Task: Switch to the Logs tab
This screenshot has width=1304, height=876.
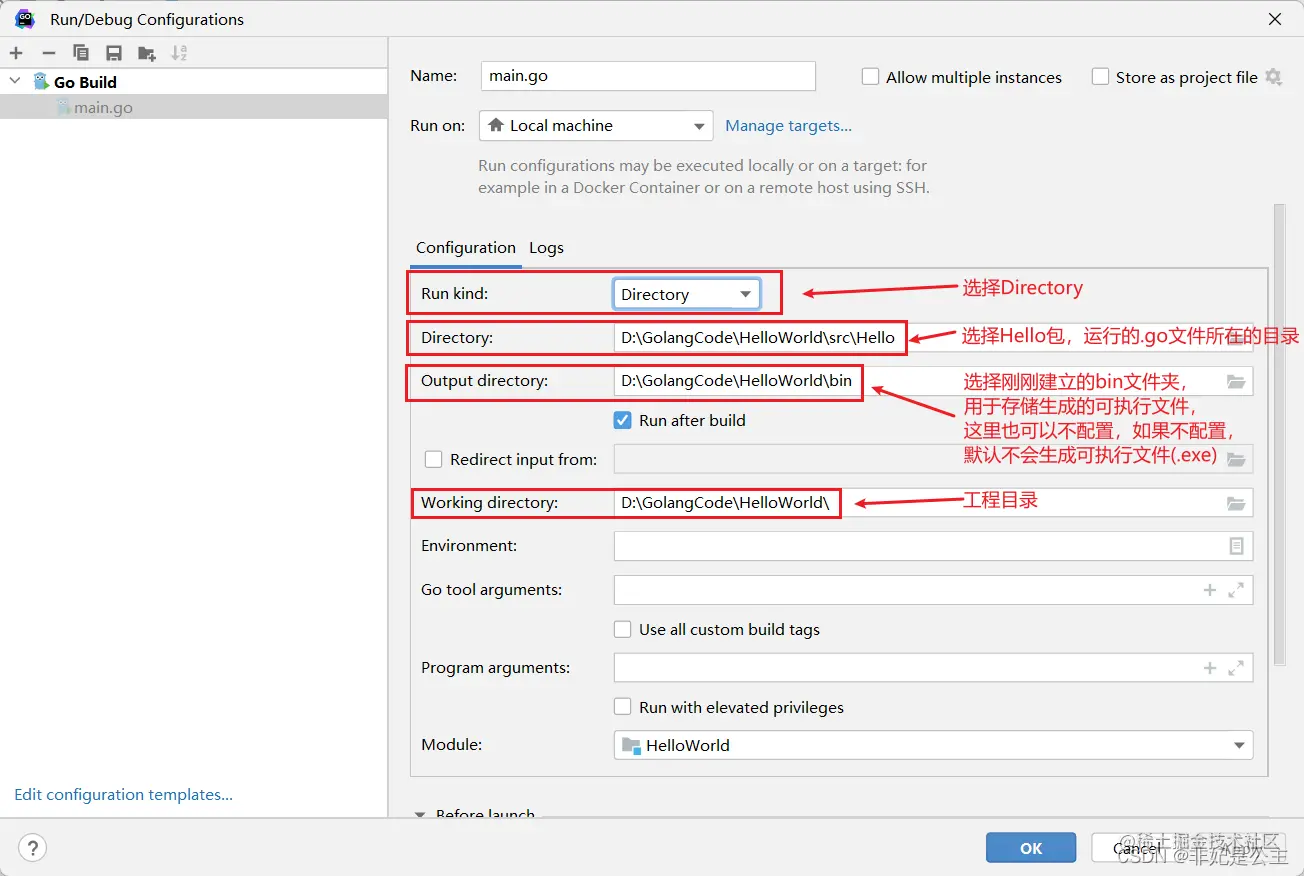Action: click(x=546, y=247)
